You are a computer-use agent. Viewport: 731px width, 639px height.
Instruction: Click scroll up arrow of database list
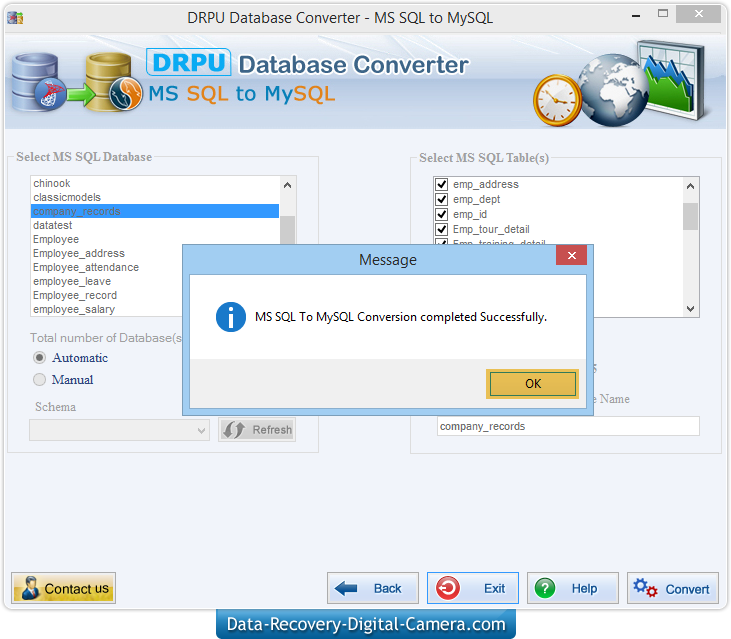tap(288, 185)
